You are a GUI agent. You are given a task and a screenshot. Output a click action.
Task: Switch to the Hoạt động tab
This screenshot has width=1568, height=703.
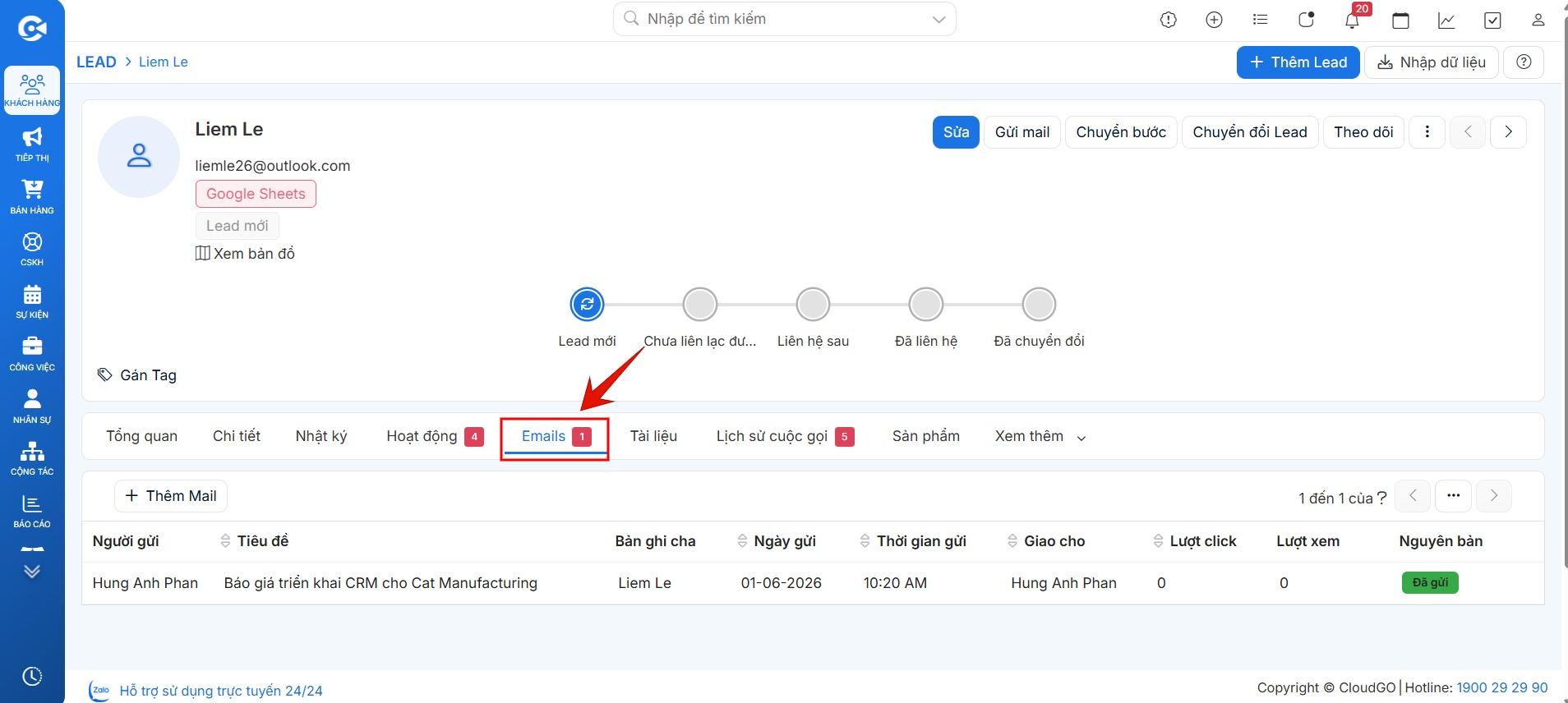point(435,436)
